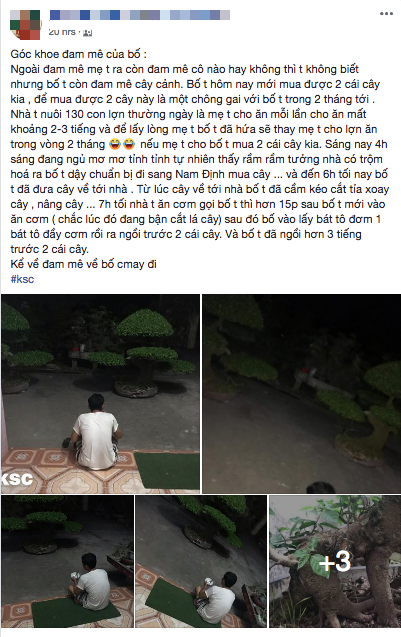This screenshot has height=637, width=401.
Task: View the tree trunk close-up photo
Action: (x=335, y=562)
